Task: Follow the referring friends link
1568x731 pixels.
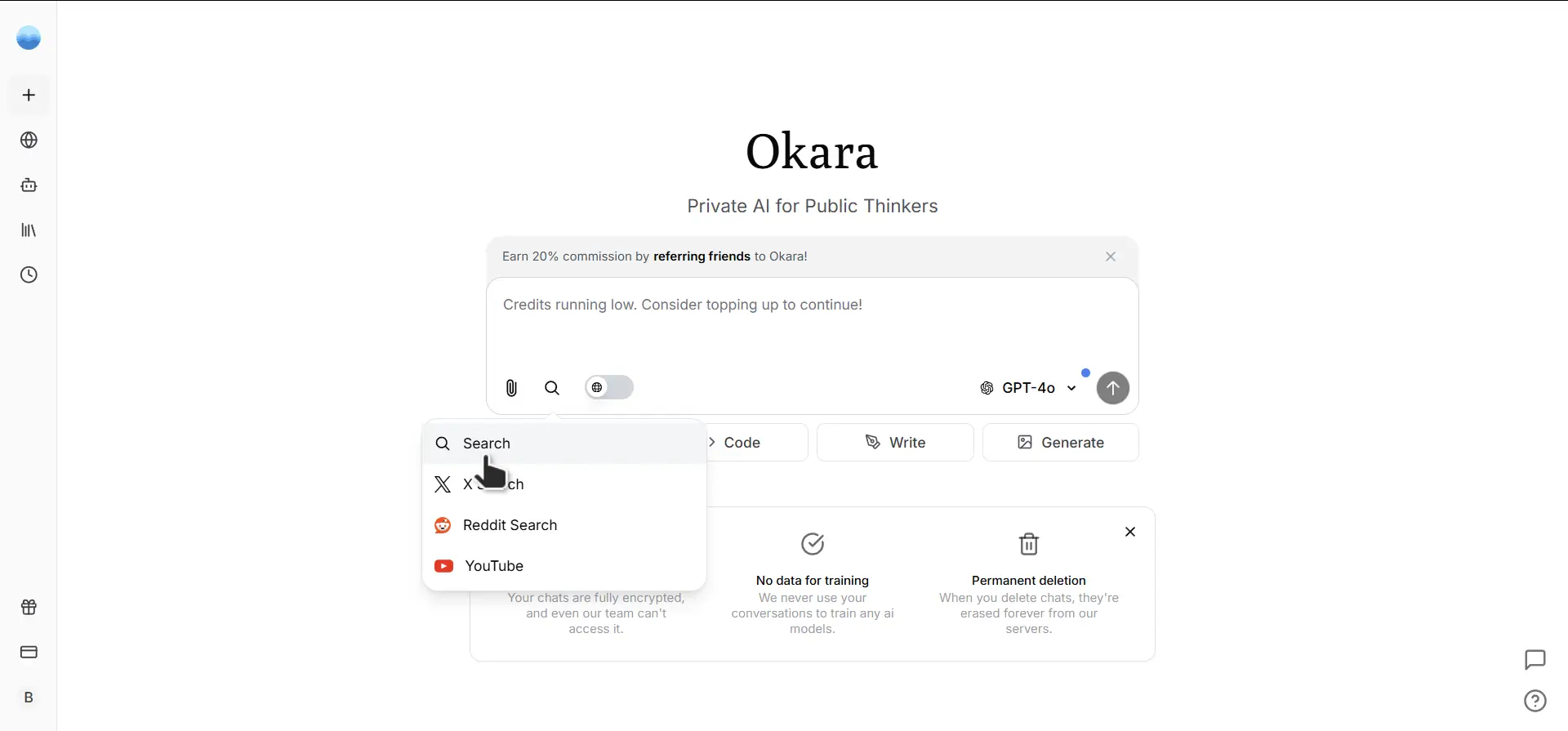Action: pos(702,256)
